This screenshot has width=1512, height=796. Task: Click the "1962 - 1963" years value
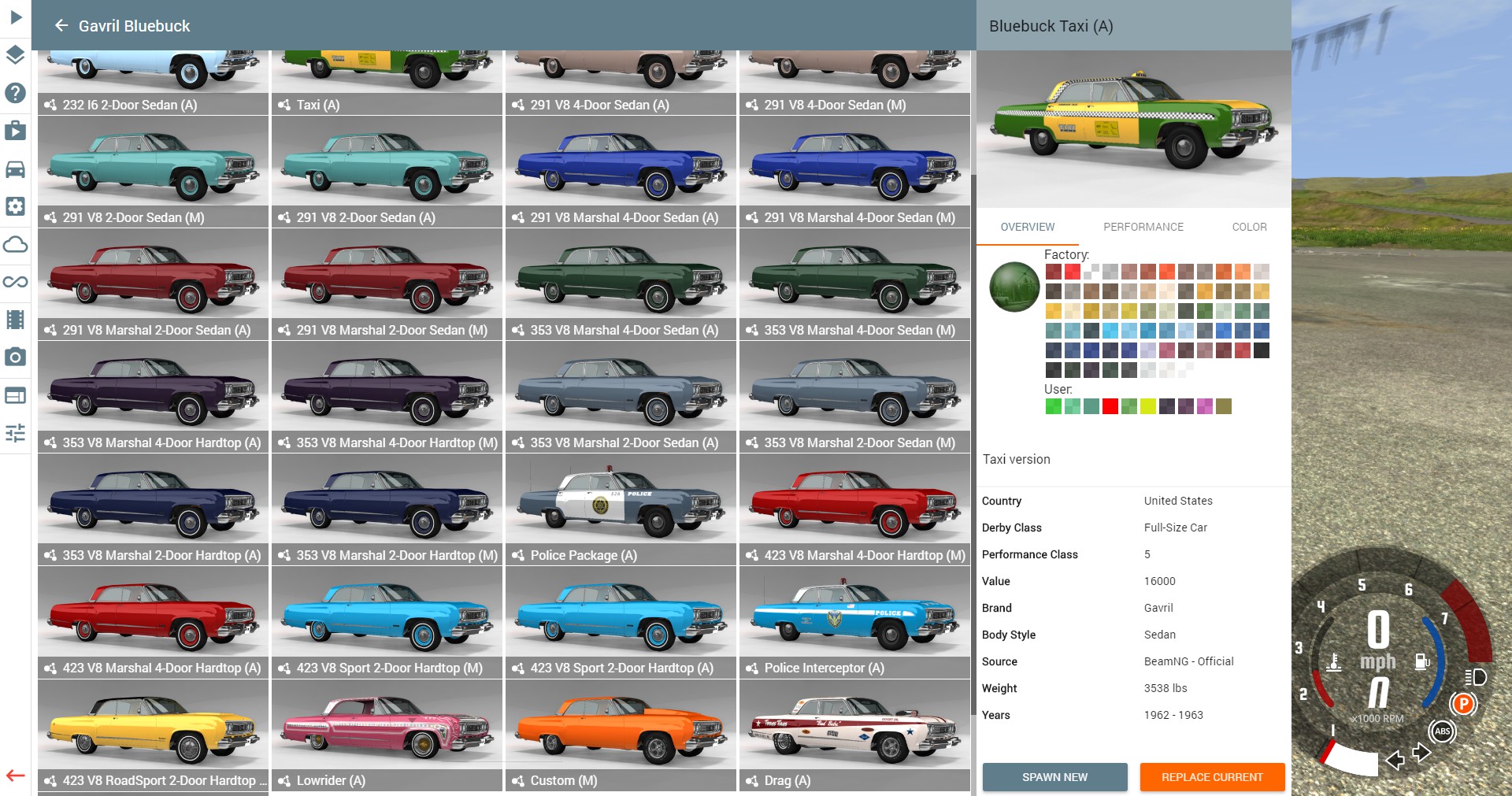click(x=1173, y=715)
